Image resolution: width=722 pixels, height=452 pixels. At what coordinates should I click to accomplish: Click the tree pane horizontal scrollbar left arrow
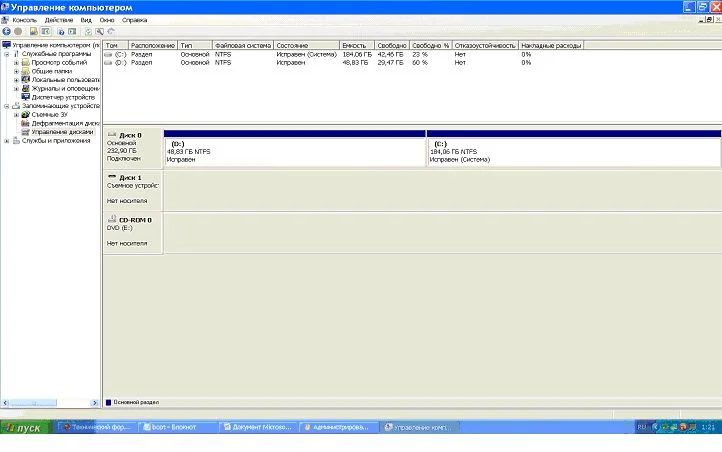(6, 403)
